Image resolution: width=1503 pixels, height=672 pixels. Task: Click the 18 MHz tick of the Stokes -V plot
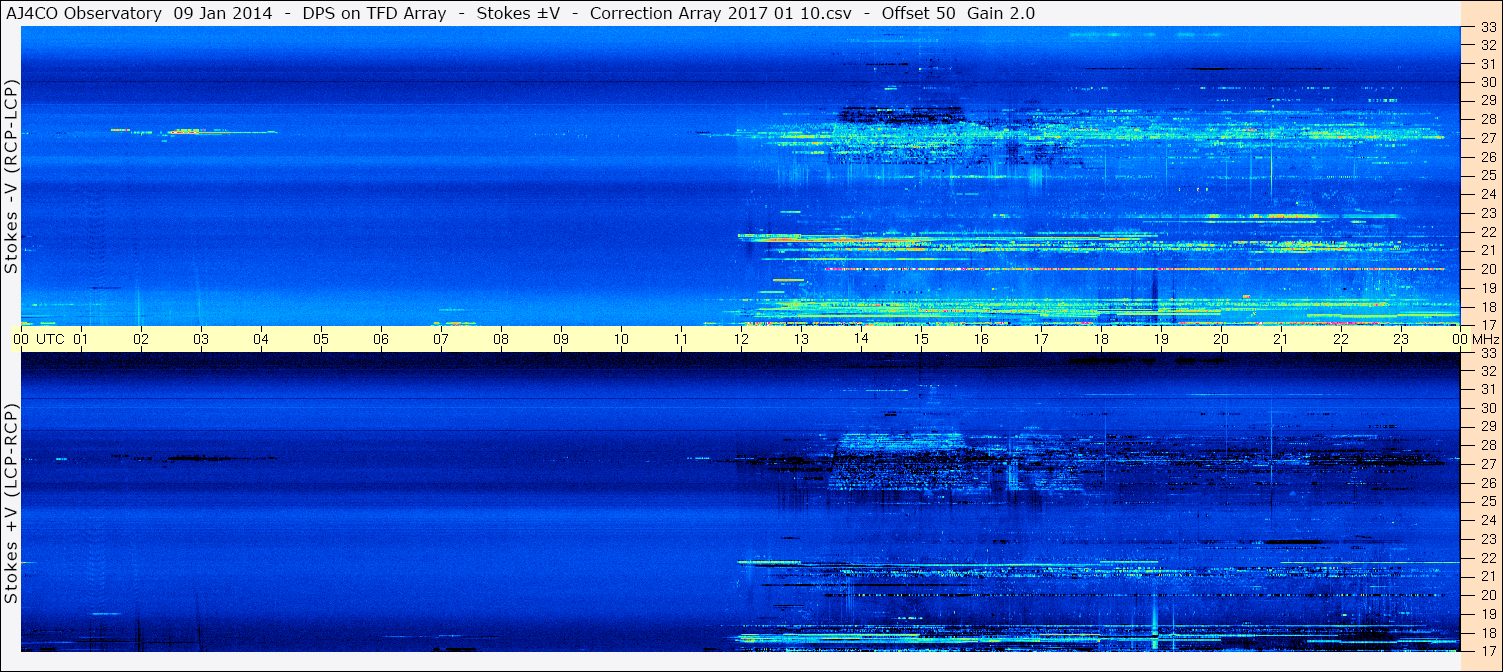(x=1487, y=306)
